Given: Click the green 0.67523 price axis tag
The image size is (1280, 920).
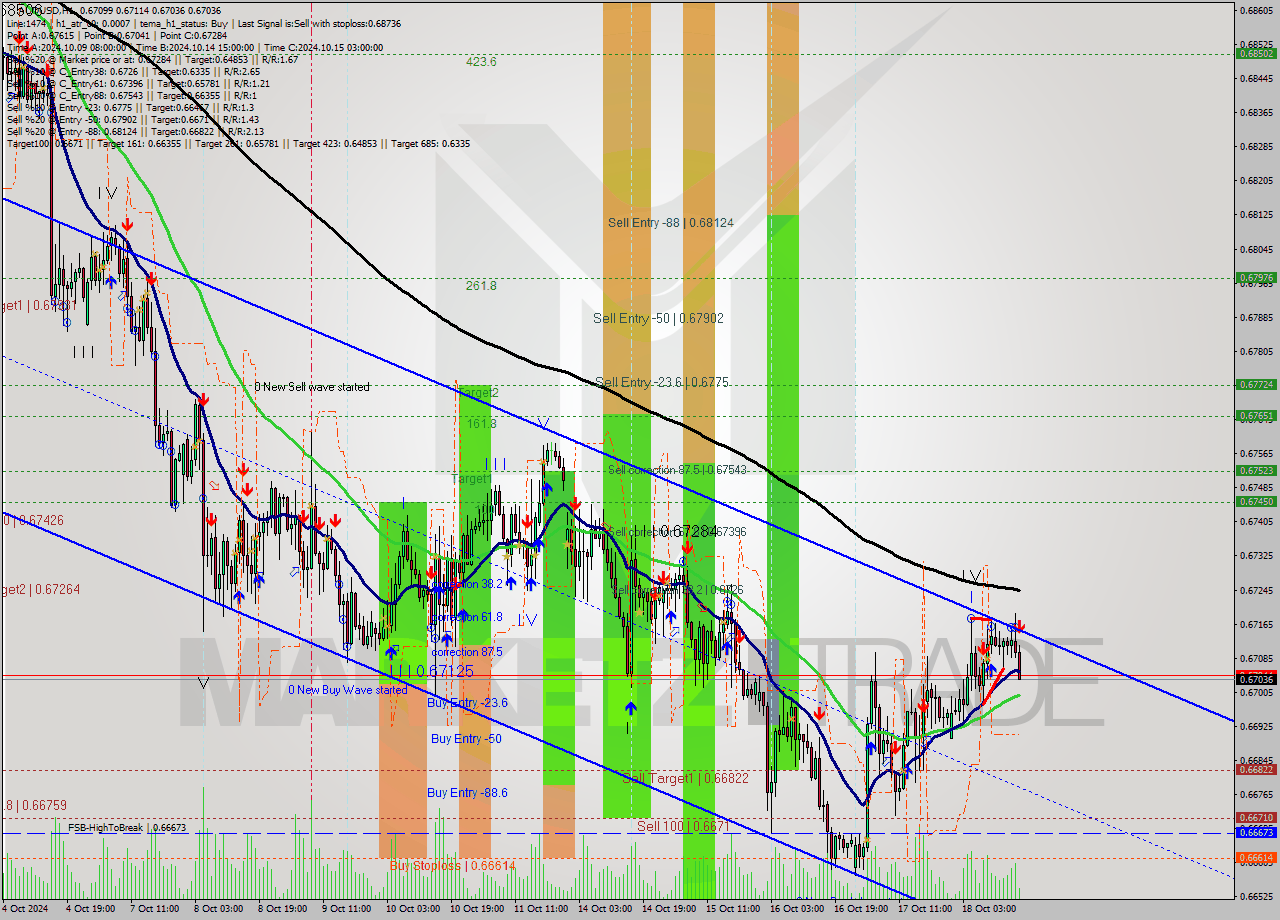Looking at the screenshot, I should pyautogui.click(x=1256, y=470).
